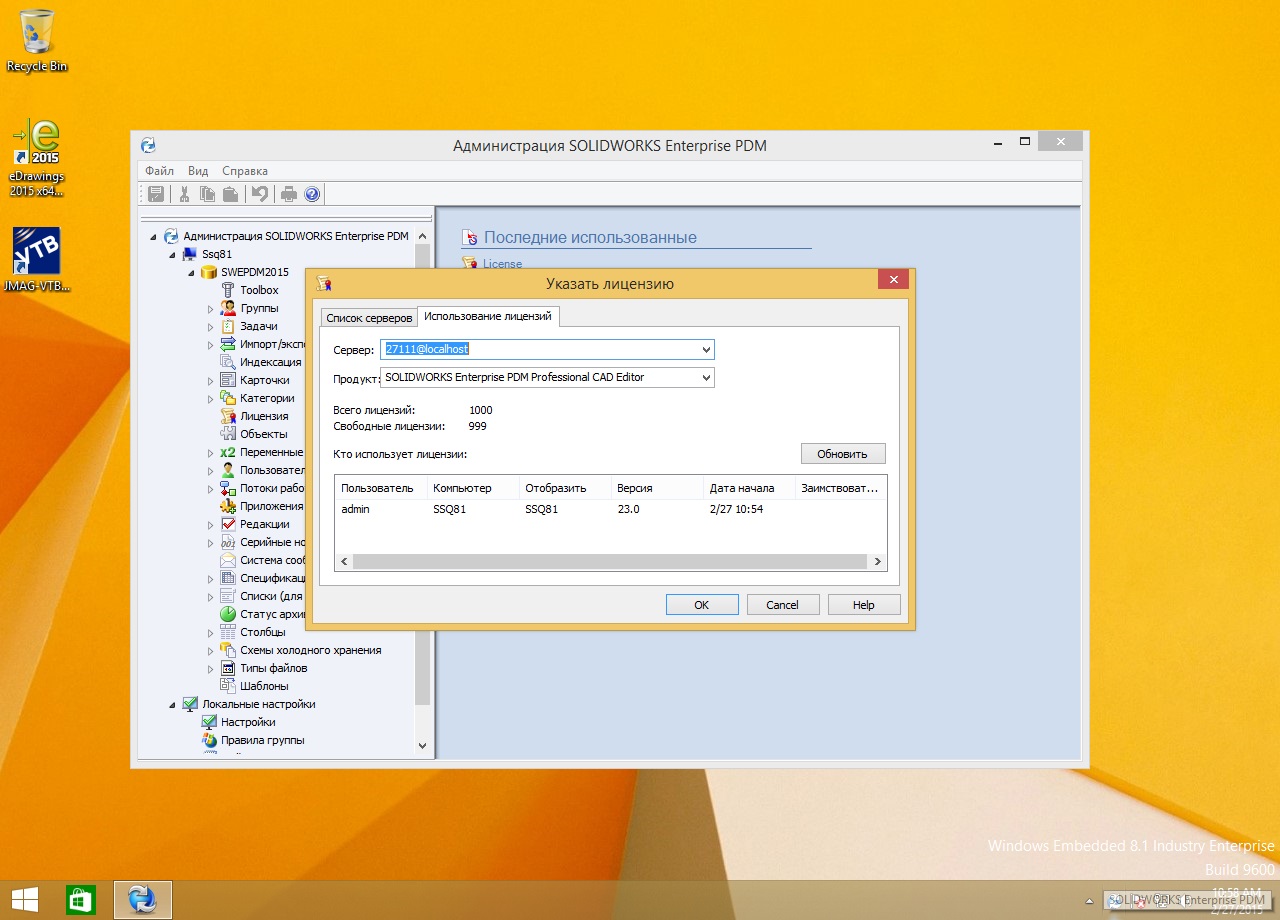Click the Print icon in the toolbar
This screenshot has width=1280, height=920.
(x=289, y=194)
